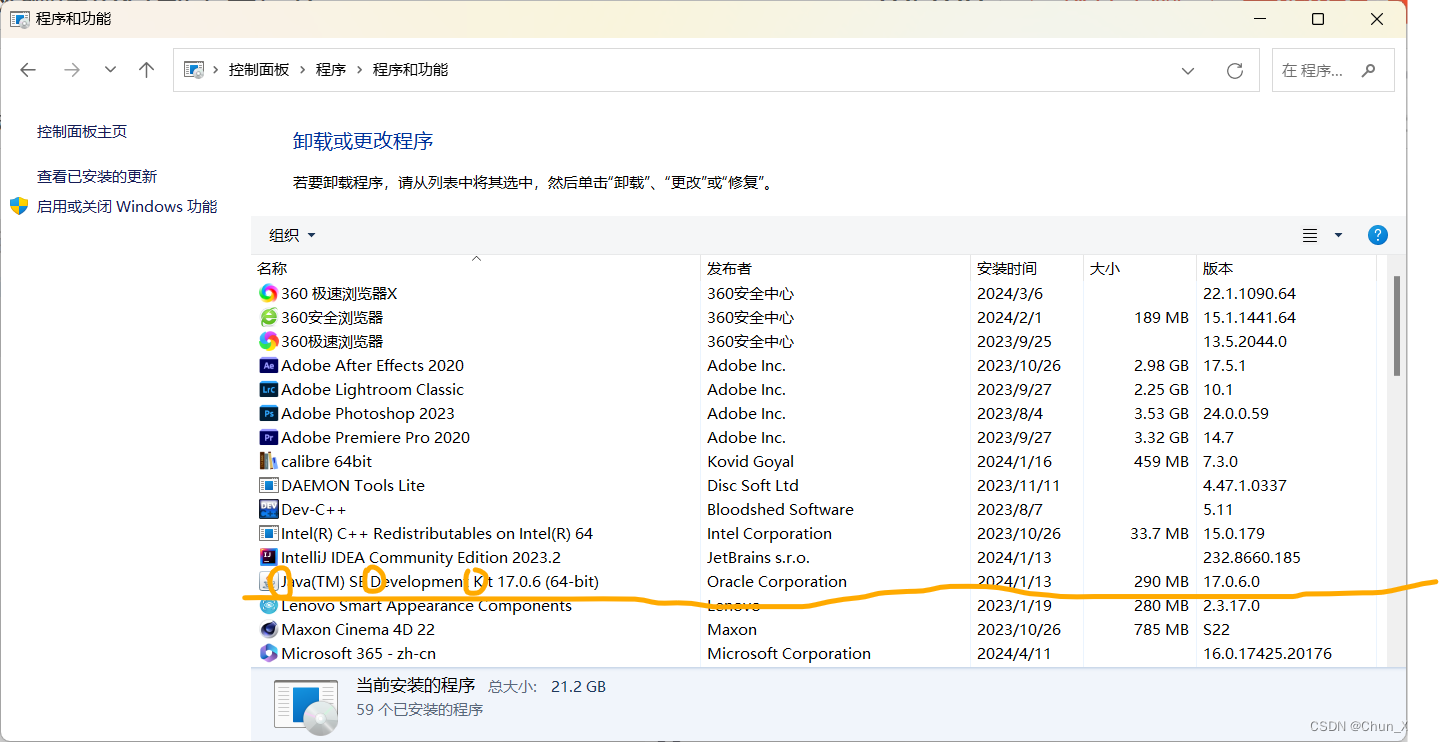Navigate to 控制面板 breadcrumb
This screenshot has height=742, width=1439.
click(x=259, y=70)
